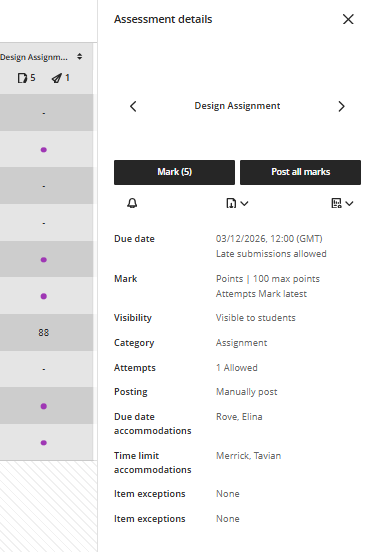Click the Visibility label

(133, 318)
